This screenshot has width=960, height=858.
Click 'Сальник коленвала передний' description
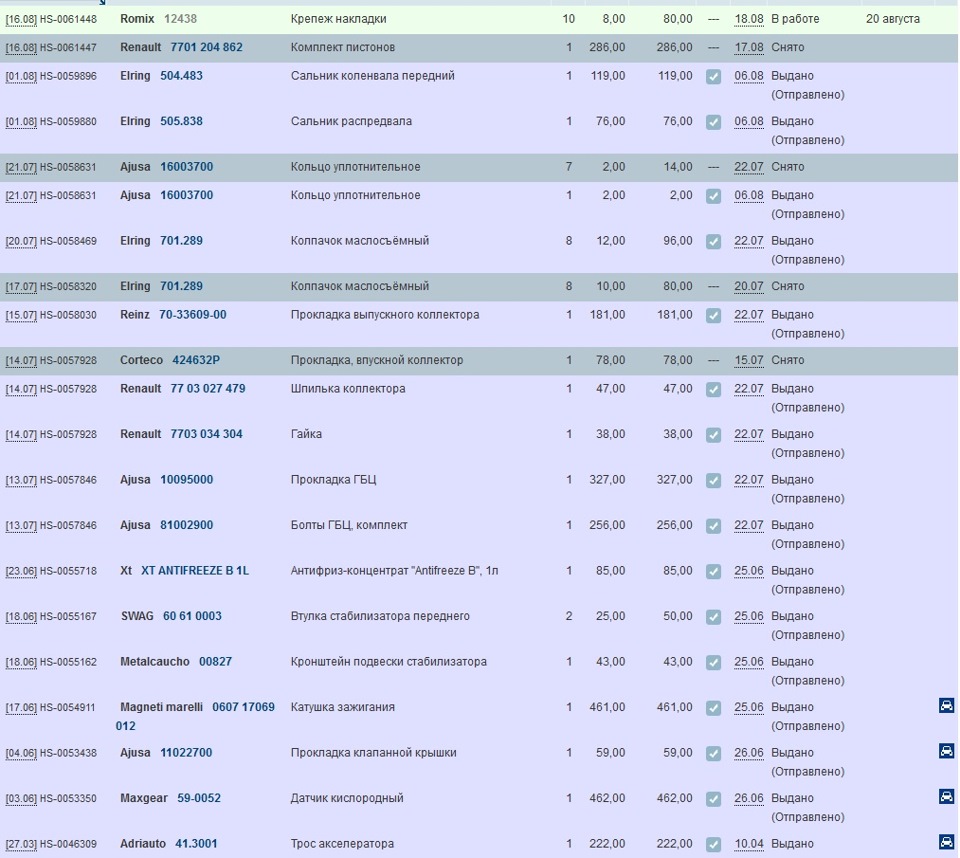[373, 76]
